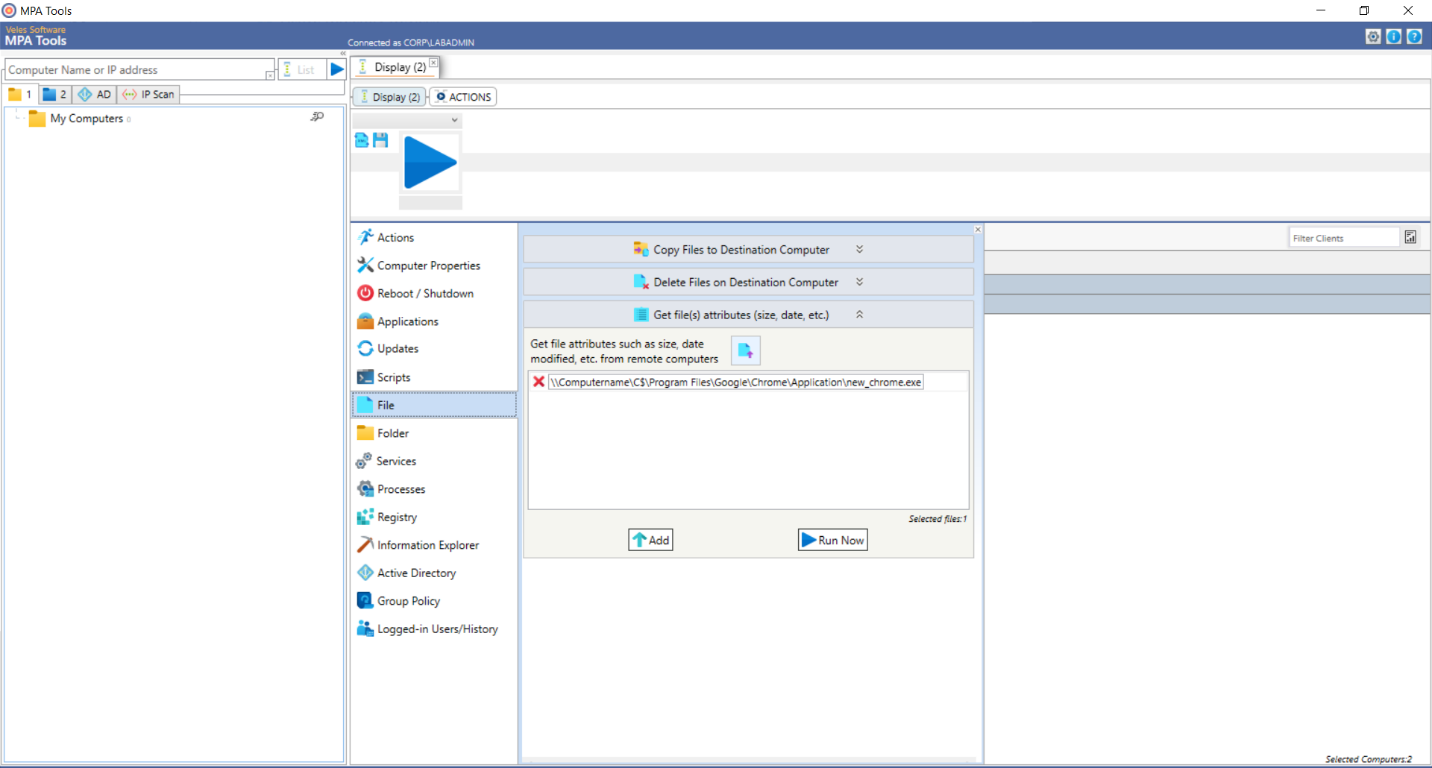Screen dimensions: 1432x768
Task: Click the Selected Computers:2 status text
Action: pos(1368,759)
